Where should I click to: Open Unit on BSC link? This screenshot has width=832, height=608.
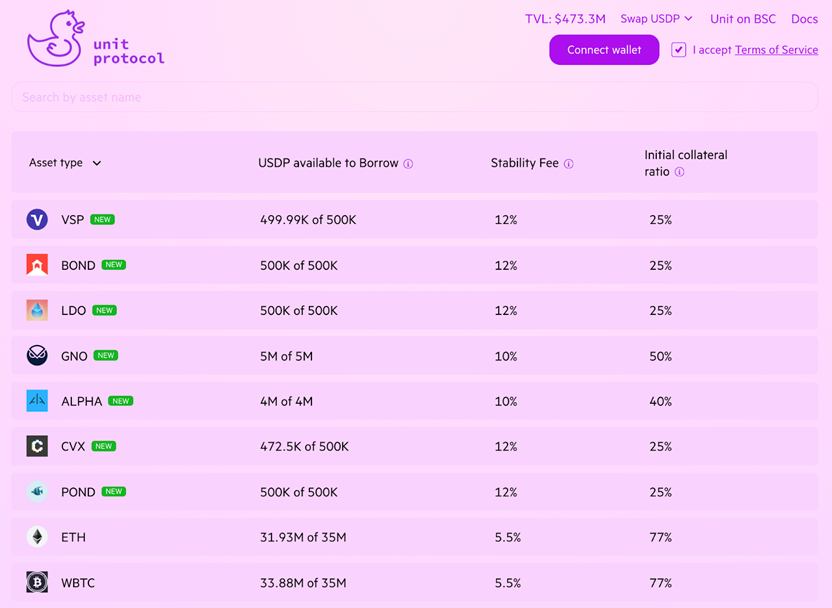click(x=743, y=19)
